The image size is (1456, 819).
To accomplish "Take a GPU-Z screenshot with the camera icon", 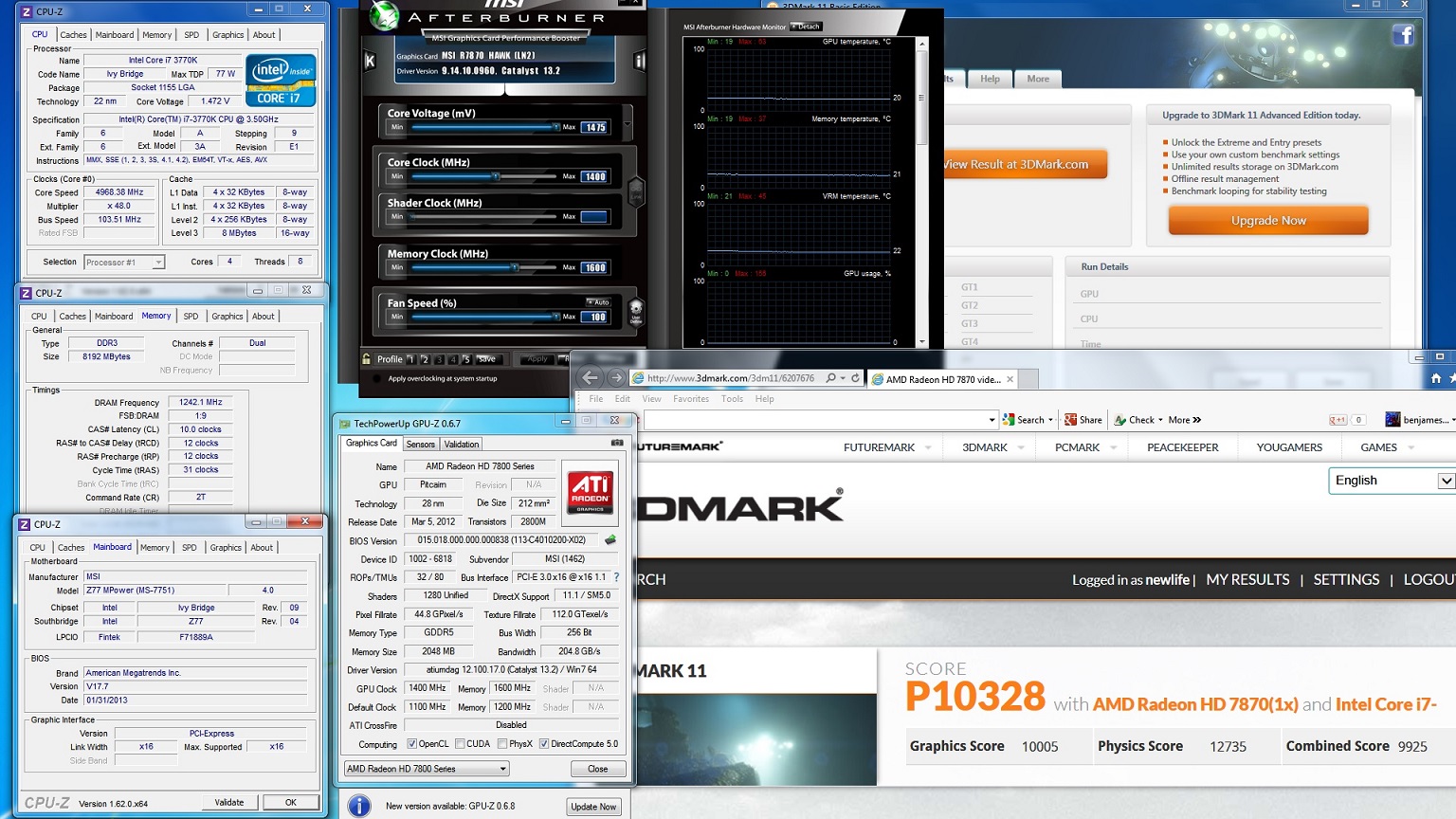I will point(617,443).
